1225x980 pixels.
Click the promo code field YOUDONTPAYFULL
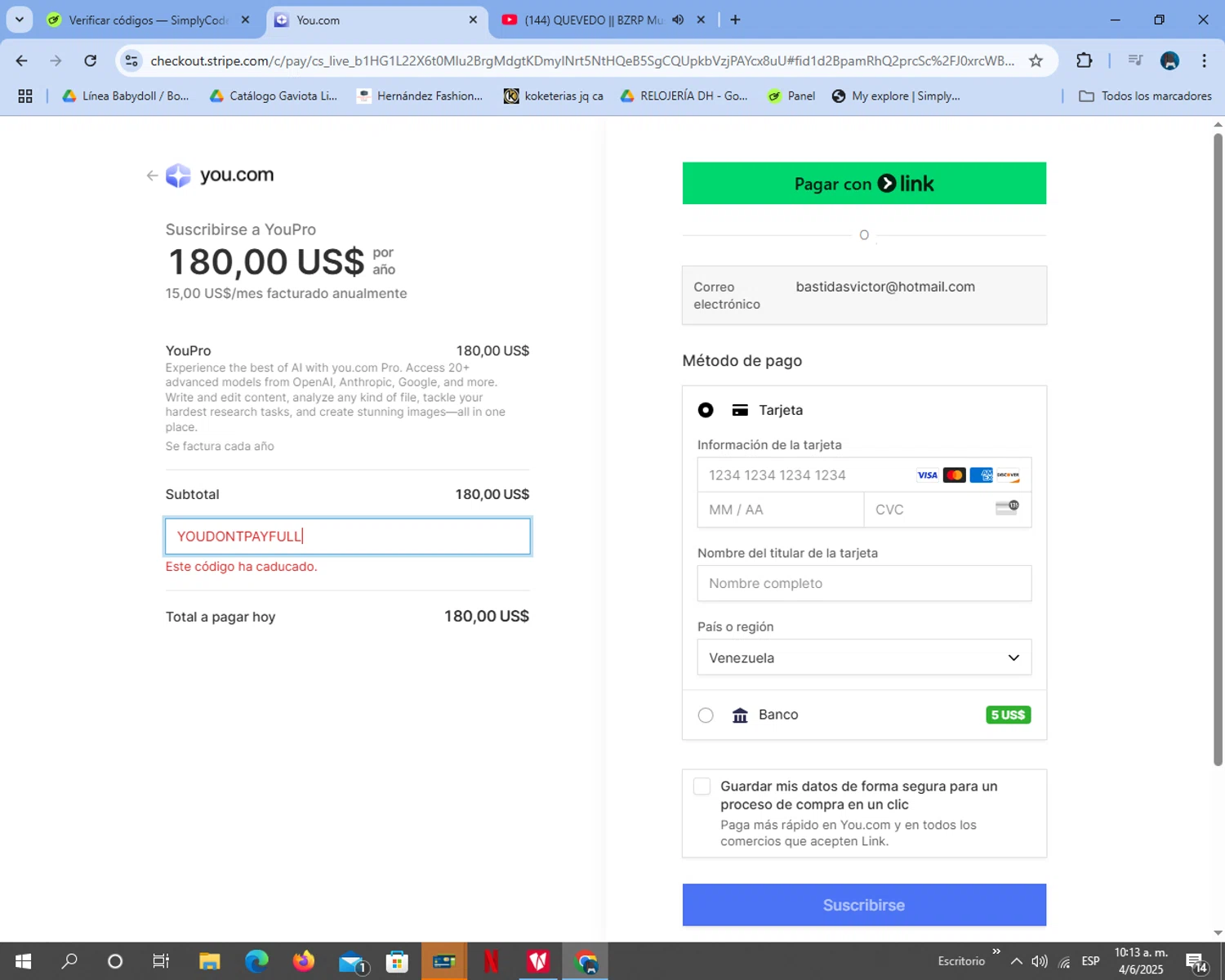[348, 537]
